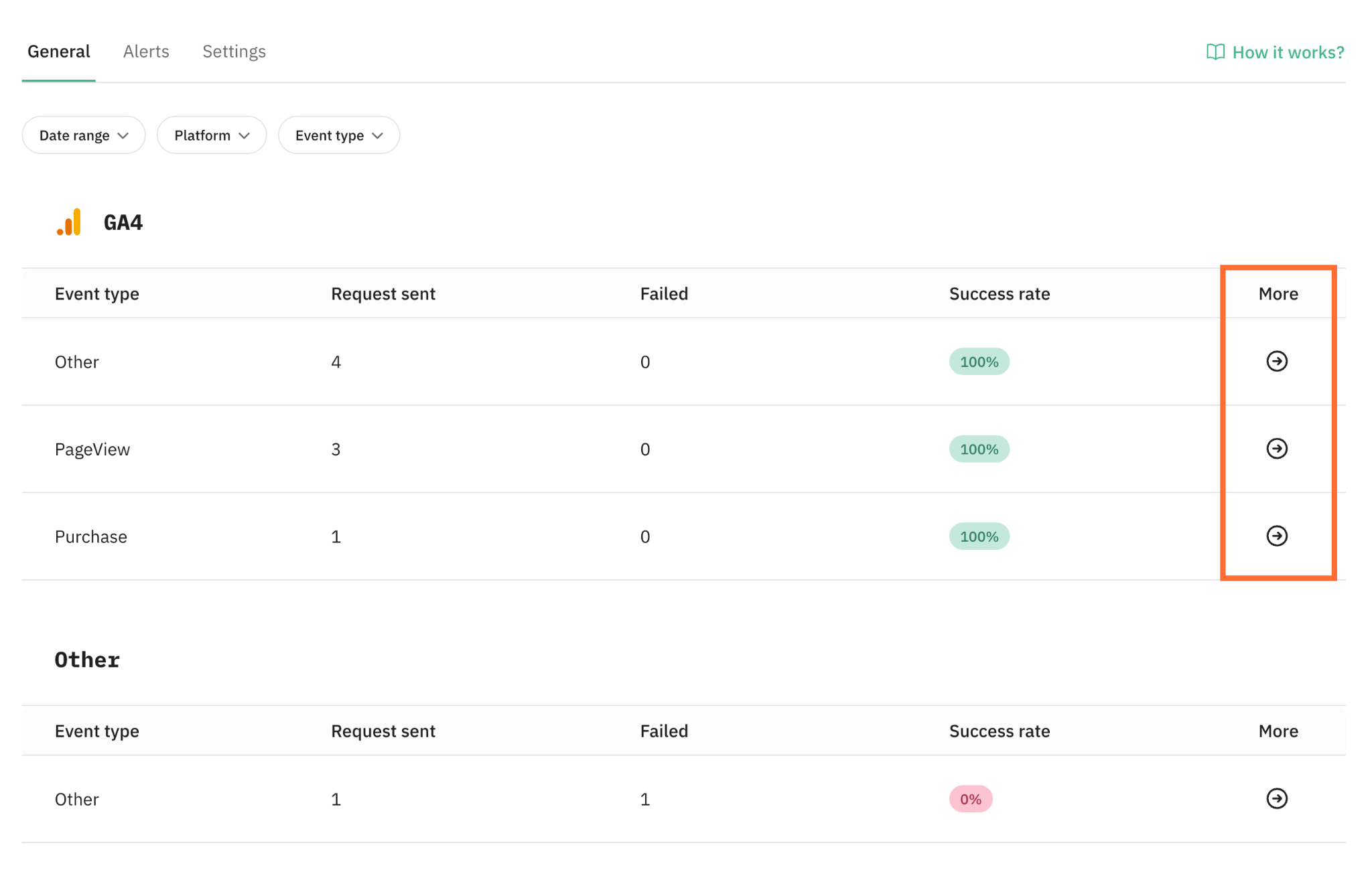Click the 0% success rate badge
Image resolution: width=1372 pixels, height=880 pixels.
970,799
